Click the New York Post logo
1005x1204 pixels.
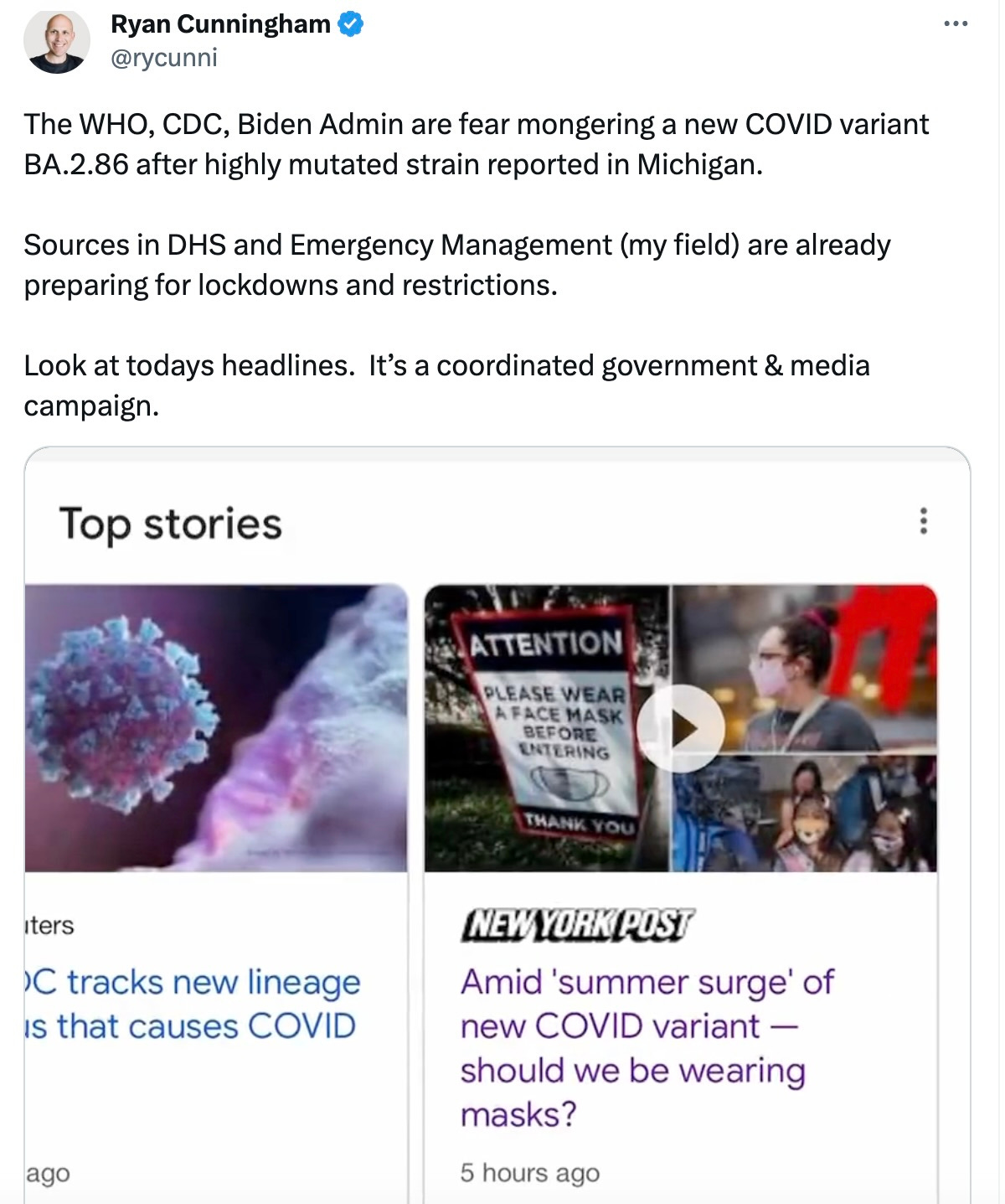(x=577, y=925)
